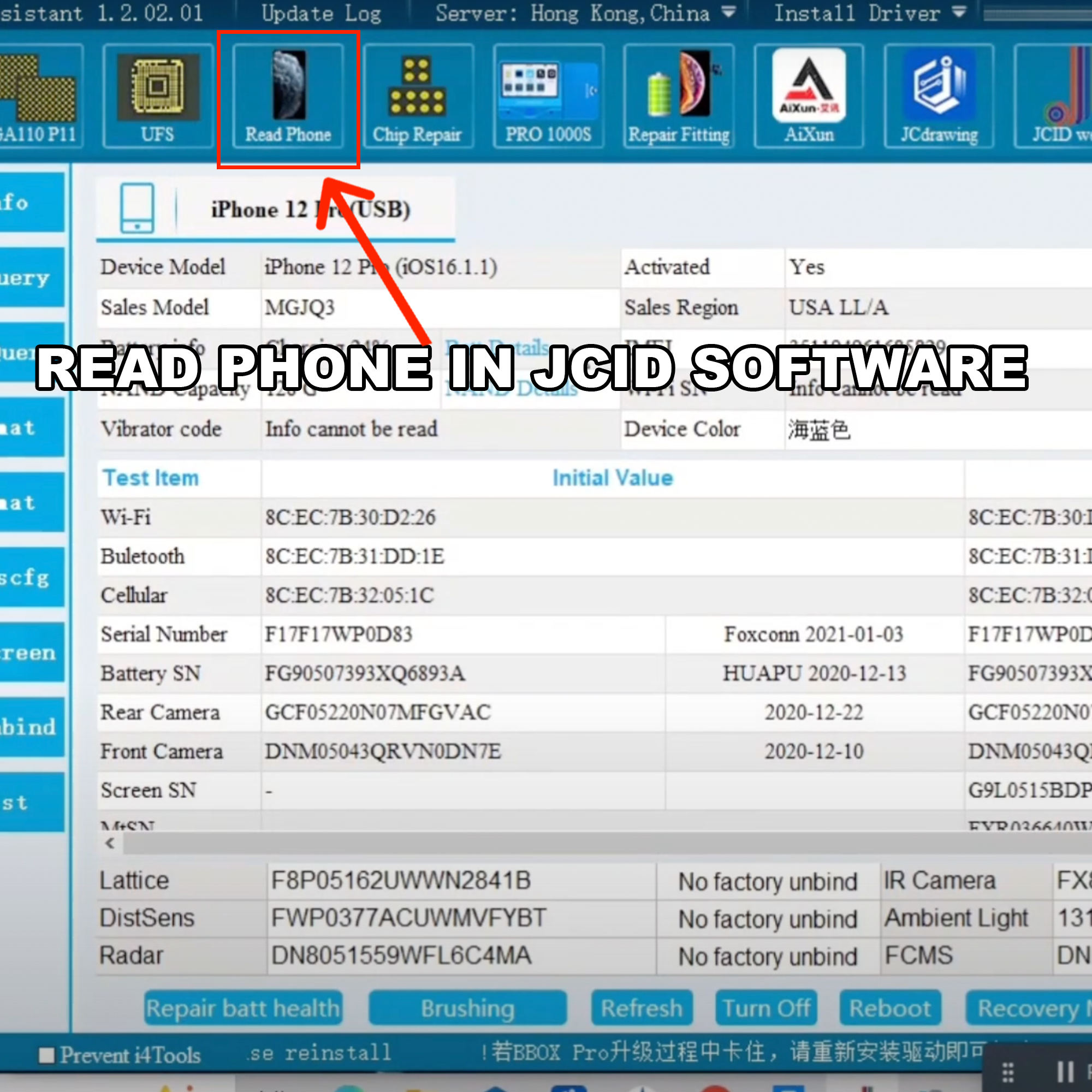
Task: Open the Chip Repair tool
Action: tap(418, 96)
